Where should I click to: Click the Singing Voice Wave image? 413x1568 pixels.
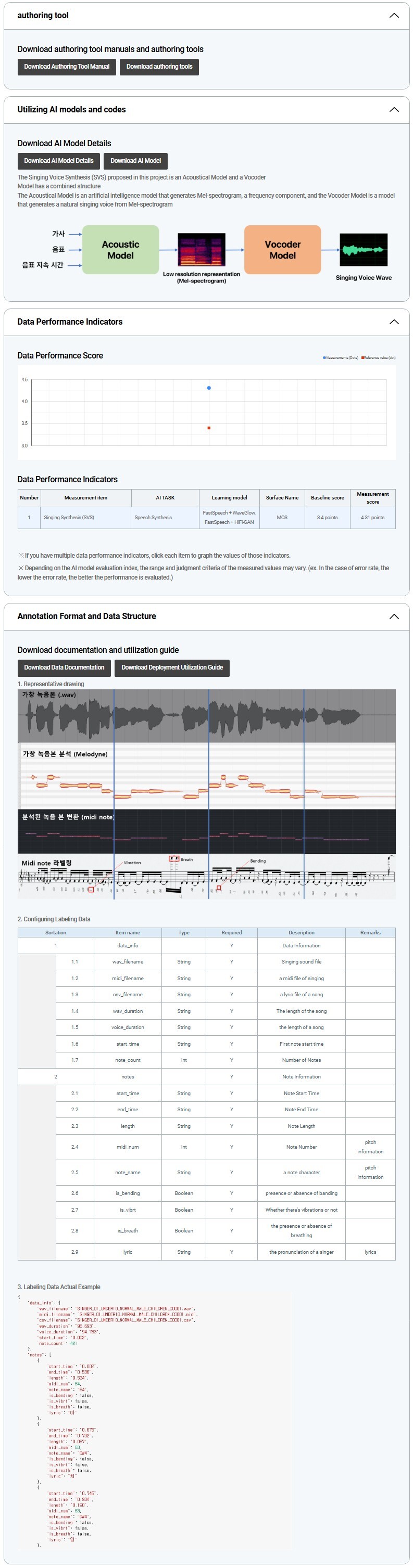tap(363, 250)
